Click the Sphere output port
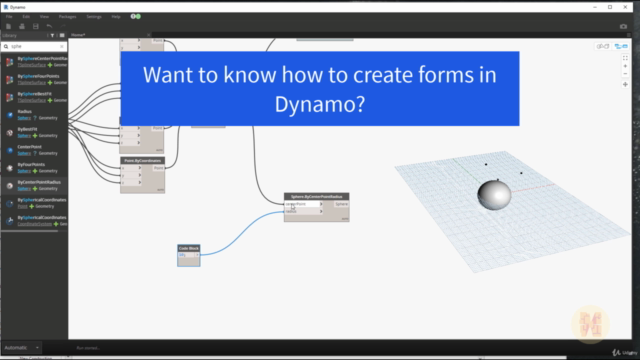The width and height of the screenshot is (640, 360). click(341, 204)
